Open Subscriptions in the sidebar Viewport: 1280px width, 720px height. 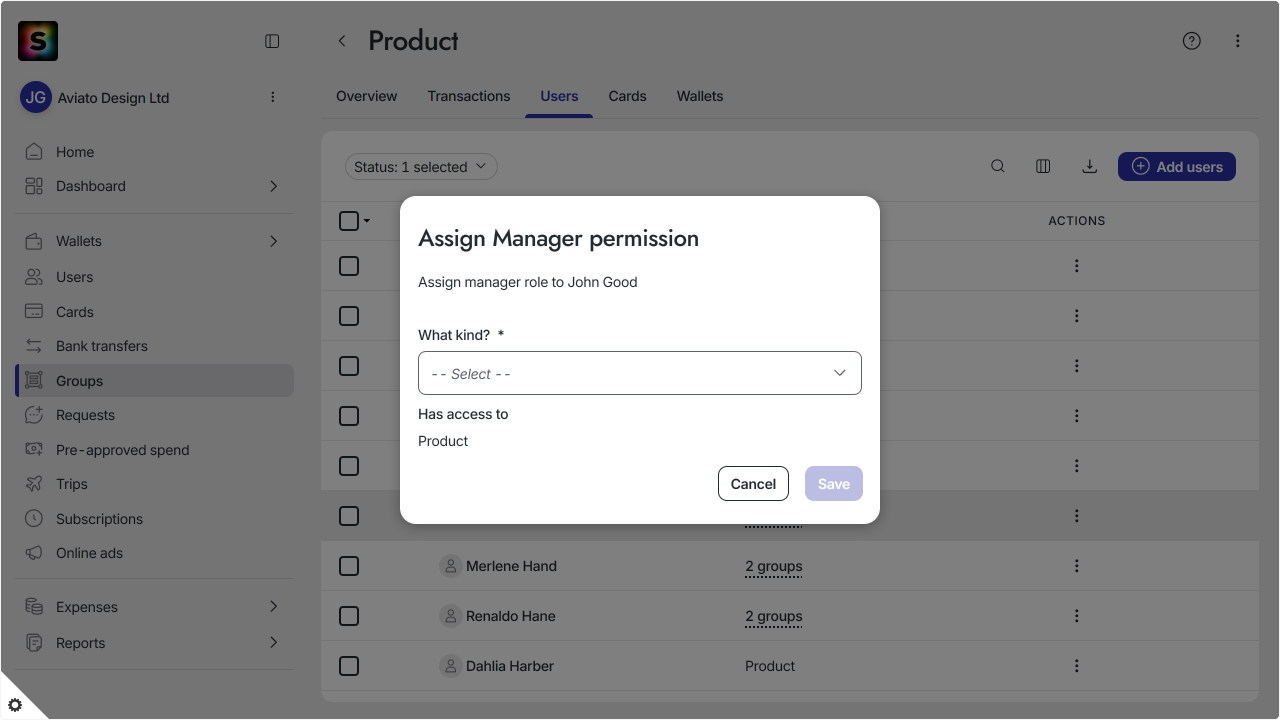pyautogui.click(x=155, y=519)
